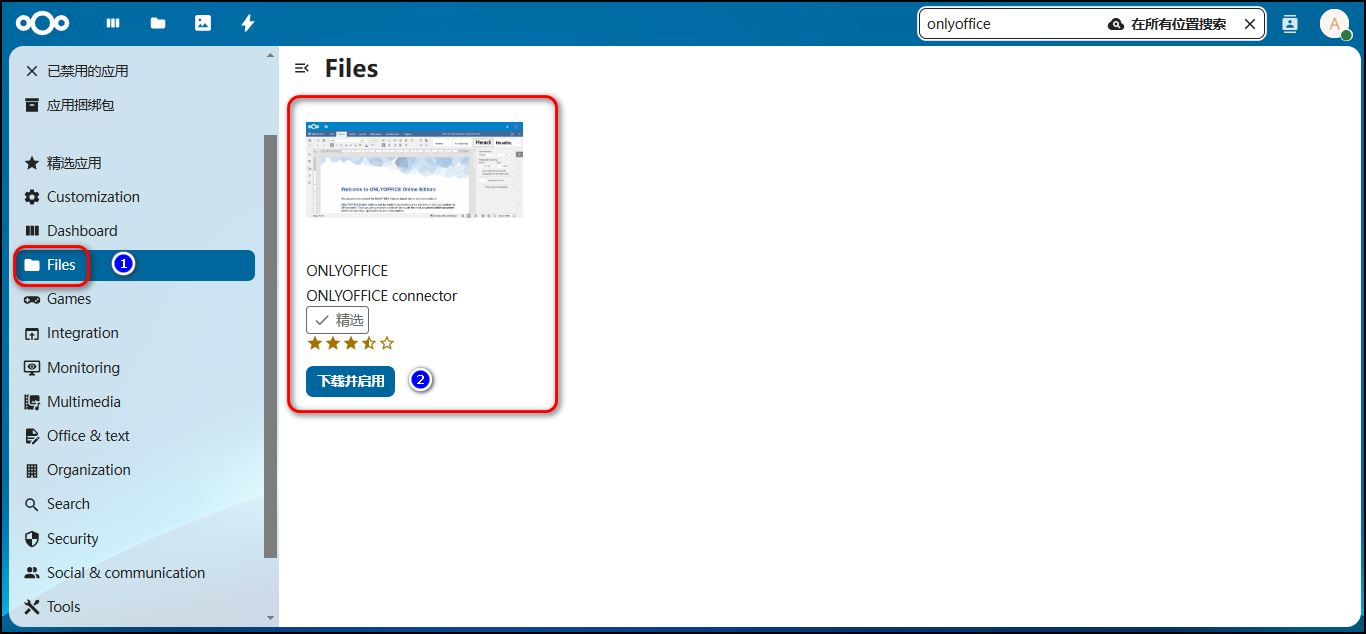Open the Files app icon in top bar
Image resolution: width=1366 pixels, height=634 pixels.
158,23
